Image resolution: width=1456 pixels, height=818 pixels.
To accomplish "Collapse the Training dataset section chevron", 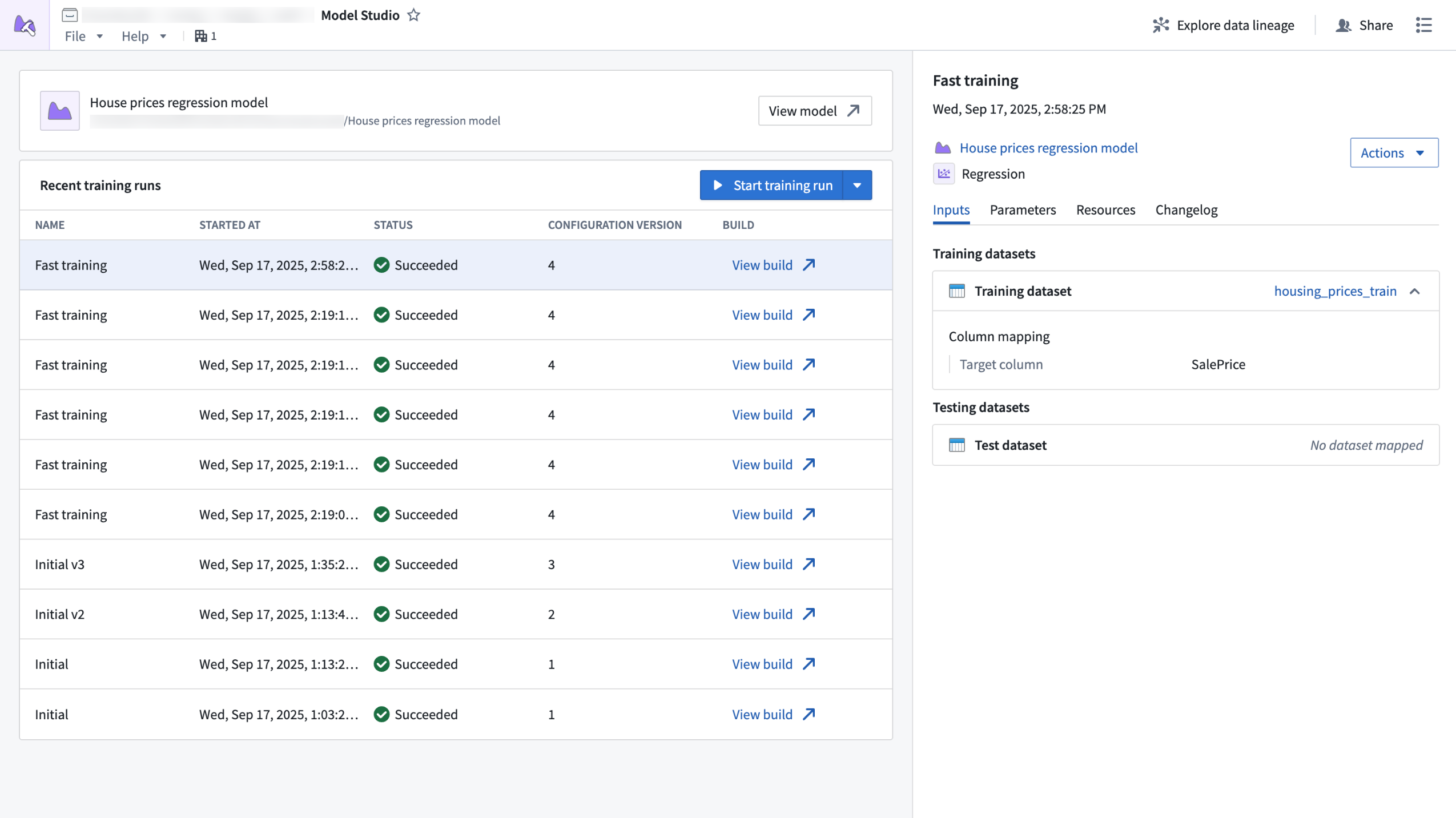I will point(1414,291).
